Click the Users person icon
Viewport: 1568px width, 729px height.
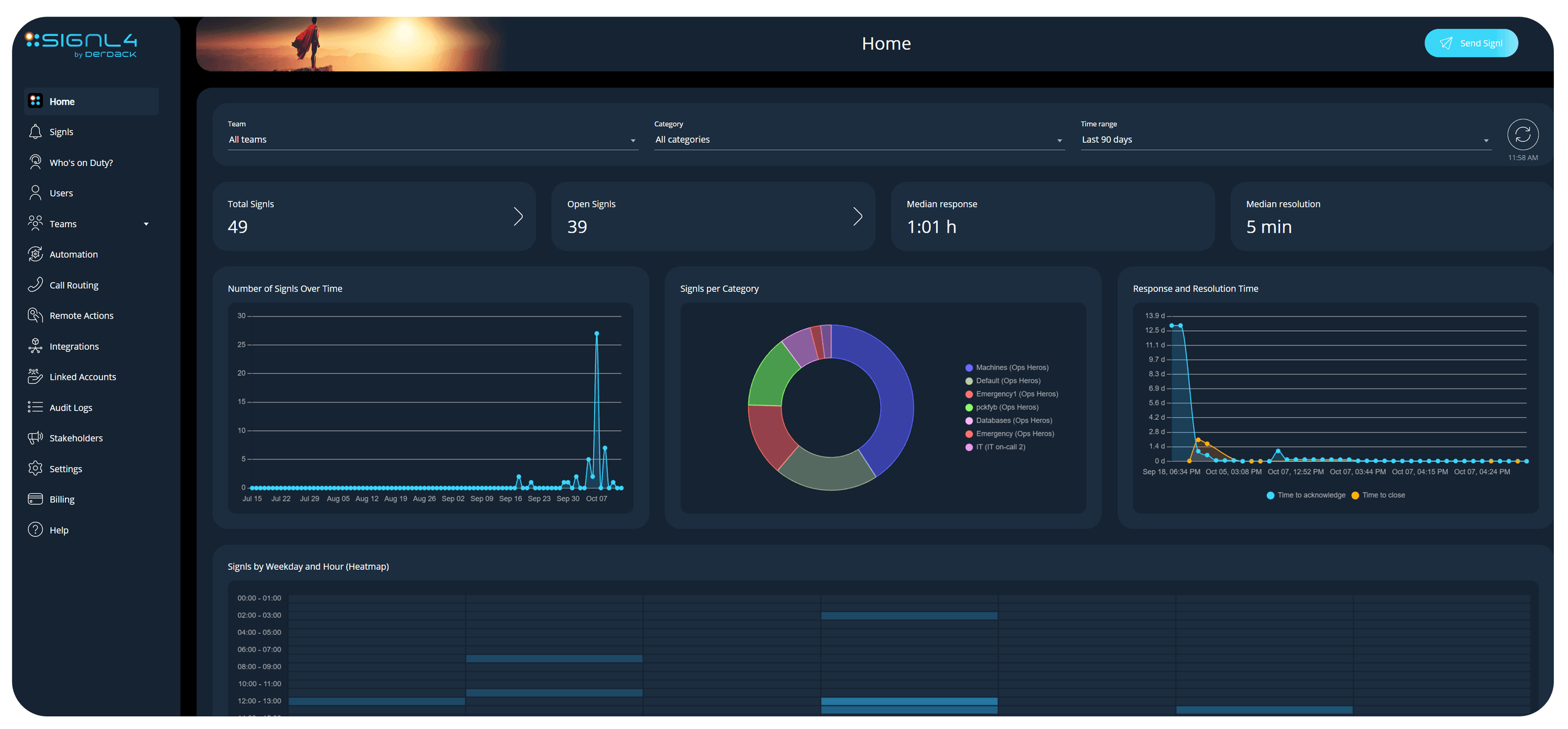point(35,193)
